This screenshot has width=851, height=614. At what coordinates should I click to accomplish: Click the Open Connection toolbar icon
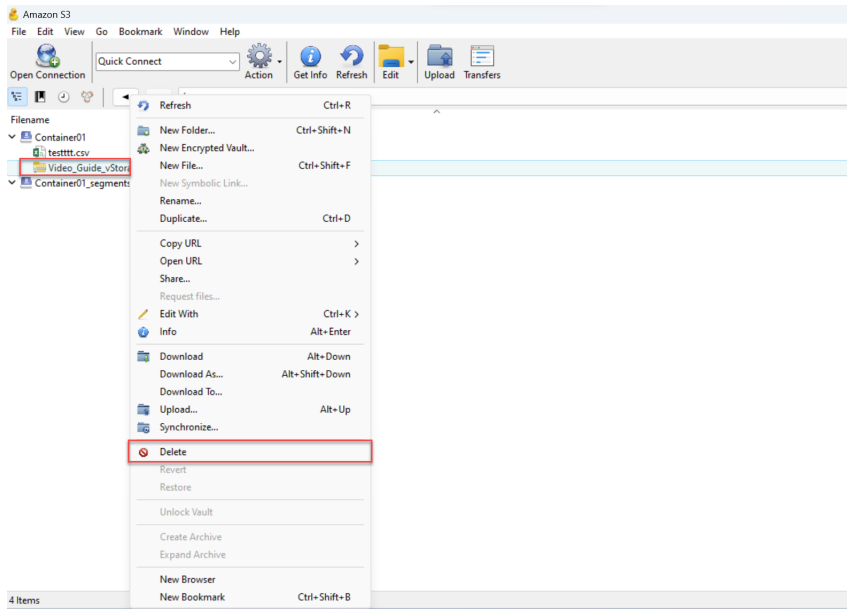(x=47, y=57)
